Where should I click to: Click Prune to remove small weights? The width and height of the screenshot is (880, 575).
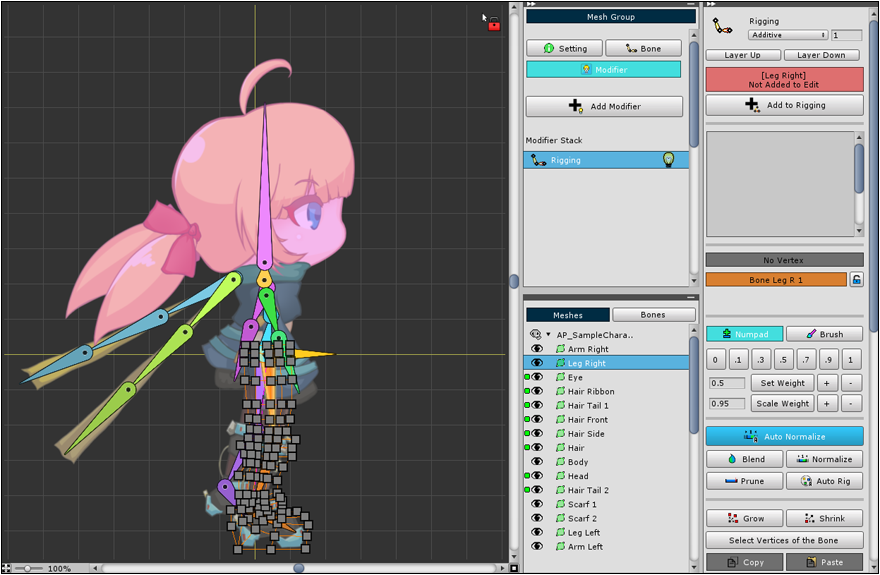click(x=744, y=481)
